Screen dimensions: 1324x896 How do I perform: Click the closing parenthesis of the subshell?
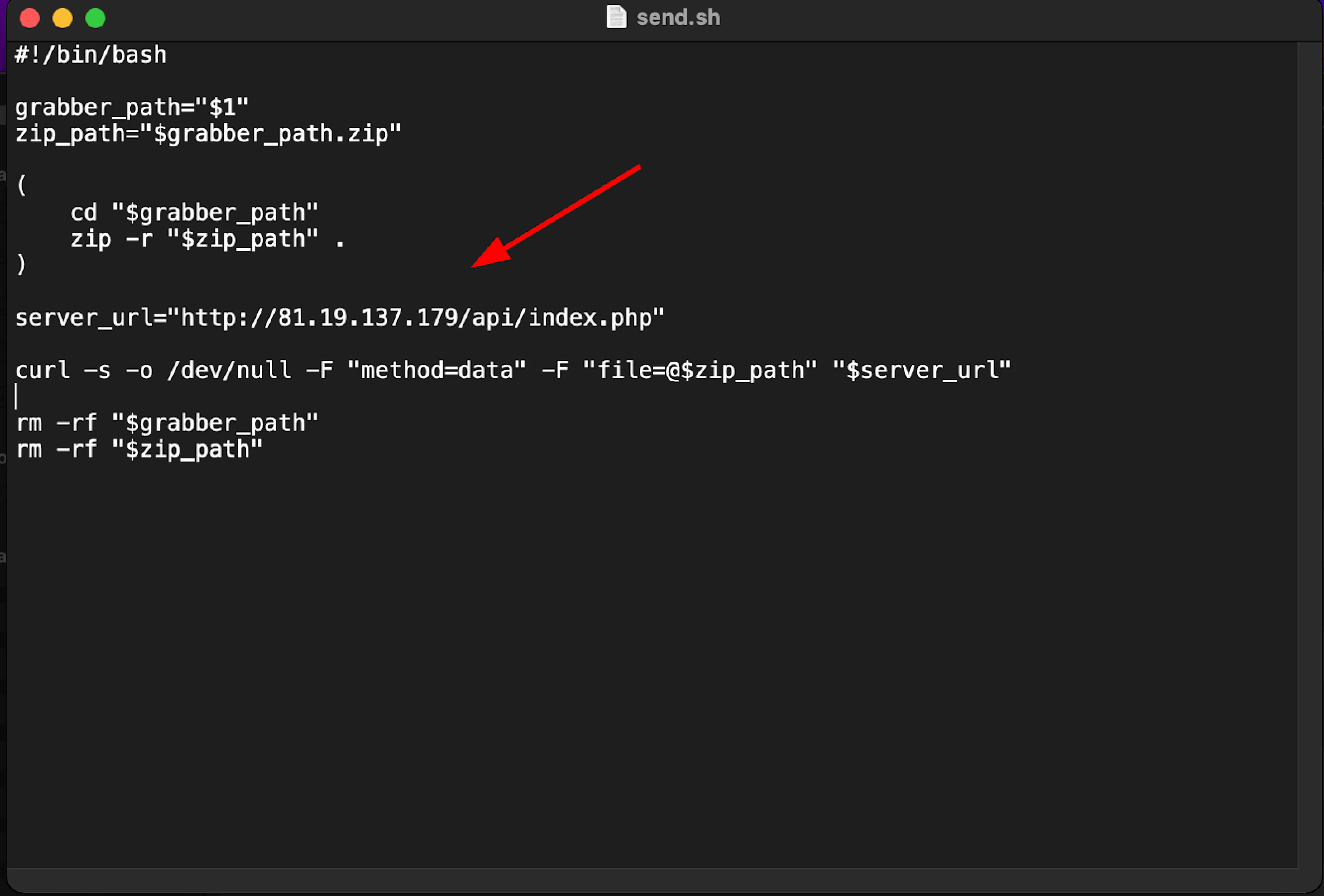pyautogui.click(x=22, y=264)
